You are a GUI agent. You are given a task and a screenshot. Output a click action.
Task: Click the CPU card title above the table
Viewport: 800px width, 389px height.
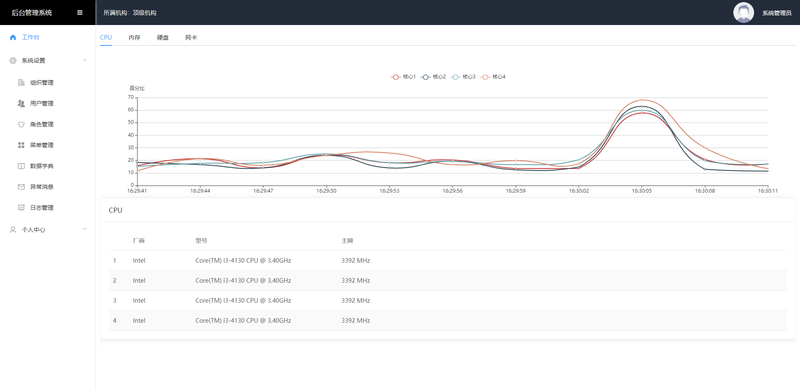(x=116, y=210)
